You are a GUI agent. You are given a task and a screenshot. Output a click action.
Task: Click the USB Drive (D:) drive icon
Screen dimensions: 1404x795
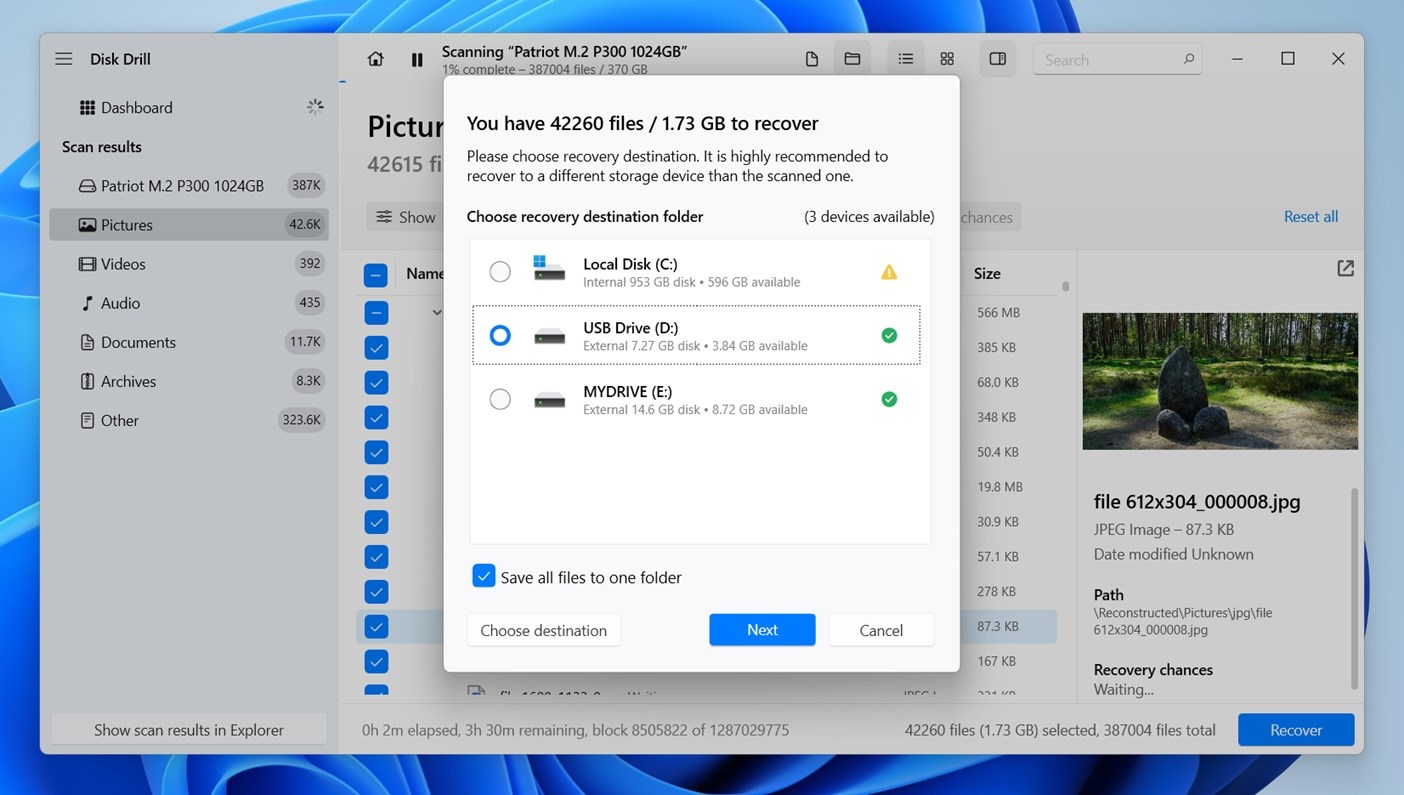549,336
